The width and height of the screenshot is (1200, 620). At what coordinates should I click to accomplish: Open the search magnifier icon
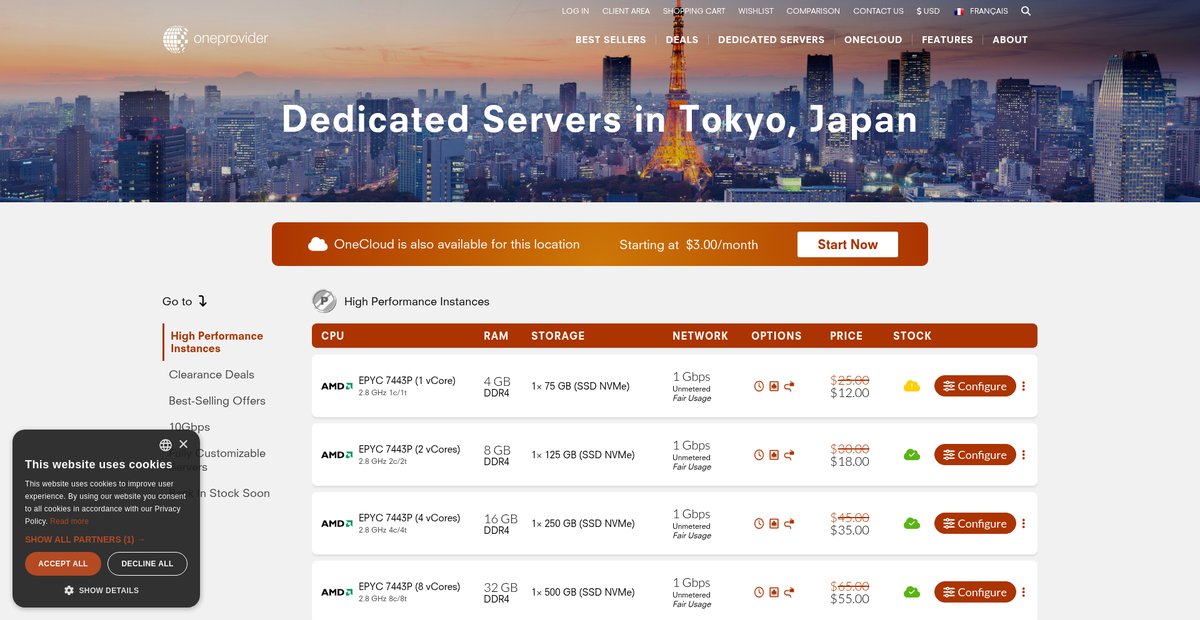1026,11
